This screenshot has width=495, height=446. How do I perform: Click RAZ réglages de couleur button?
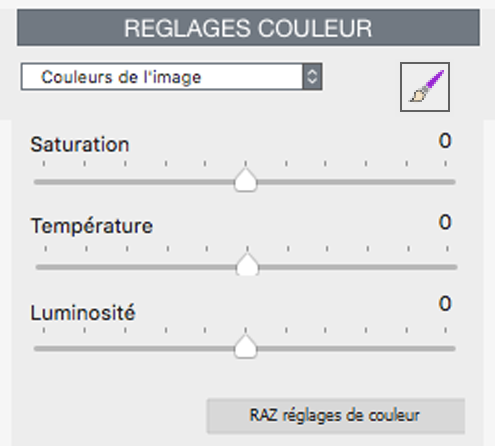335,416
